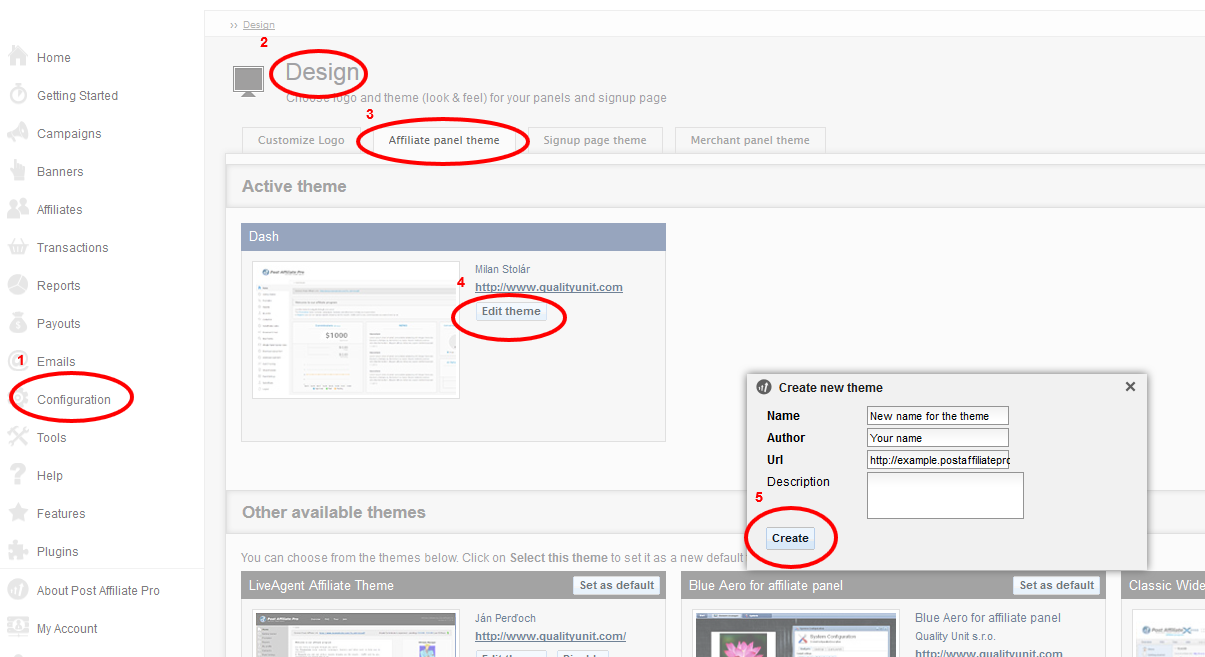The width and height of the screenshot is (1205, 657).
Task: Open Campaigns using the megaphone icon
Action: point(17,133)
